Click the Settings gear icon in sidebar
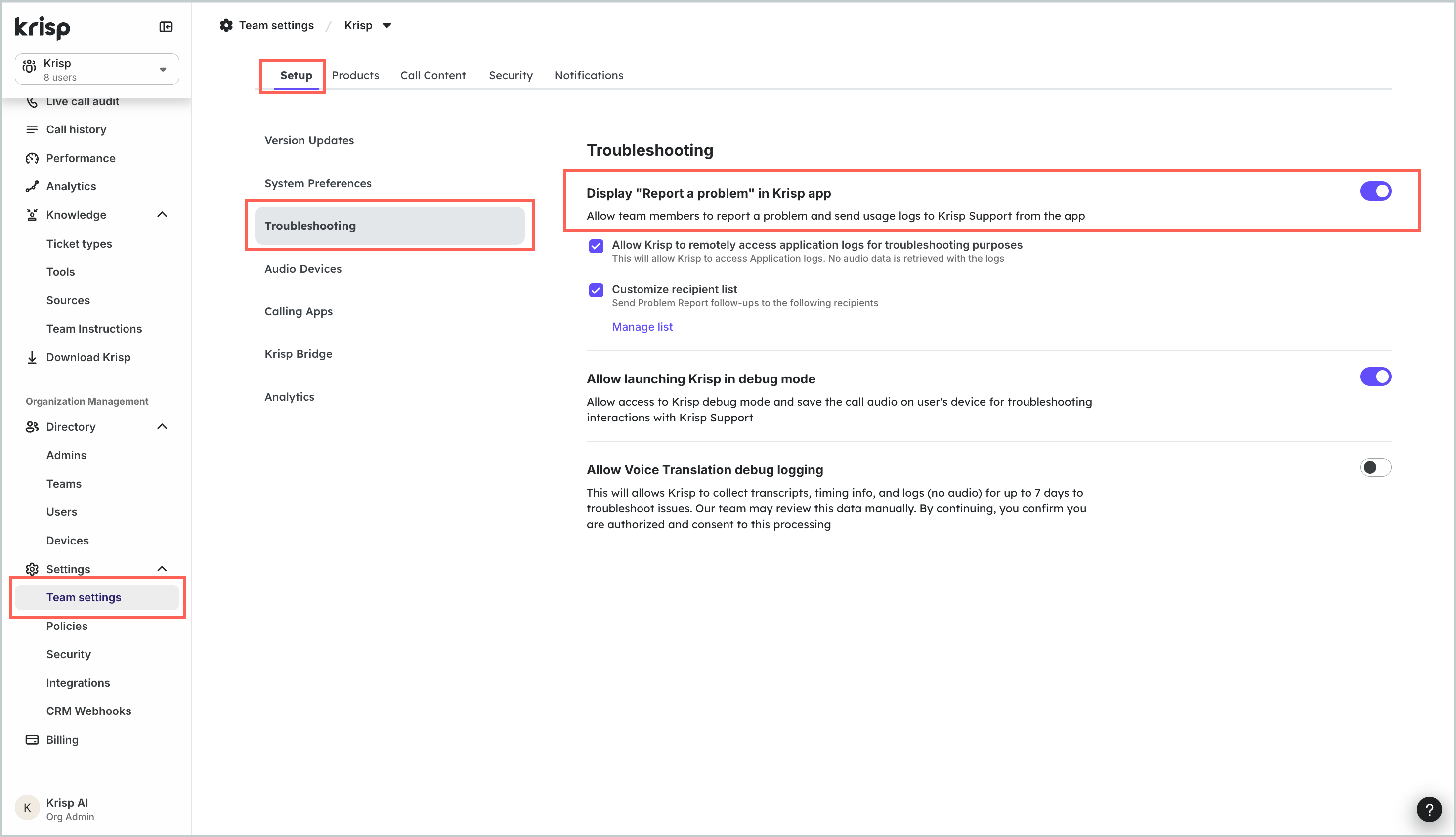The height and width of the screenshot is (837, 1456). pyautogui.click(x=32, y=569)
